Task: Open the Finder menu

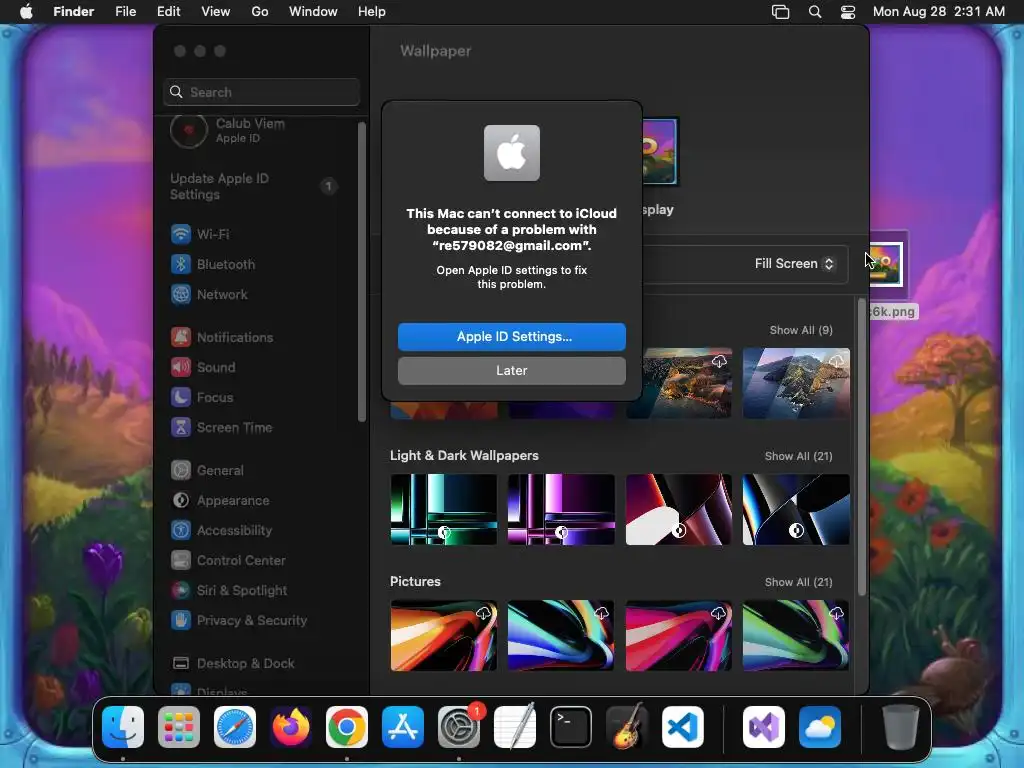Action: [x=74, y=12]
